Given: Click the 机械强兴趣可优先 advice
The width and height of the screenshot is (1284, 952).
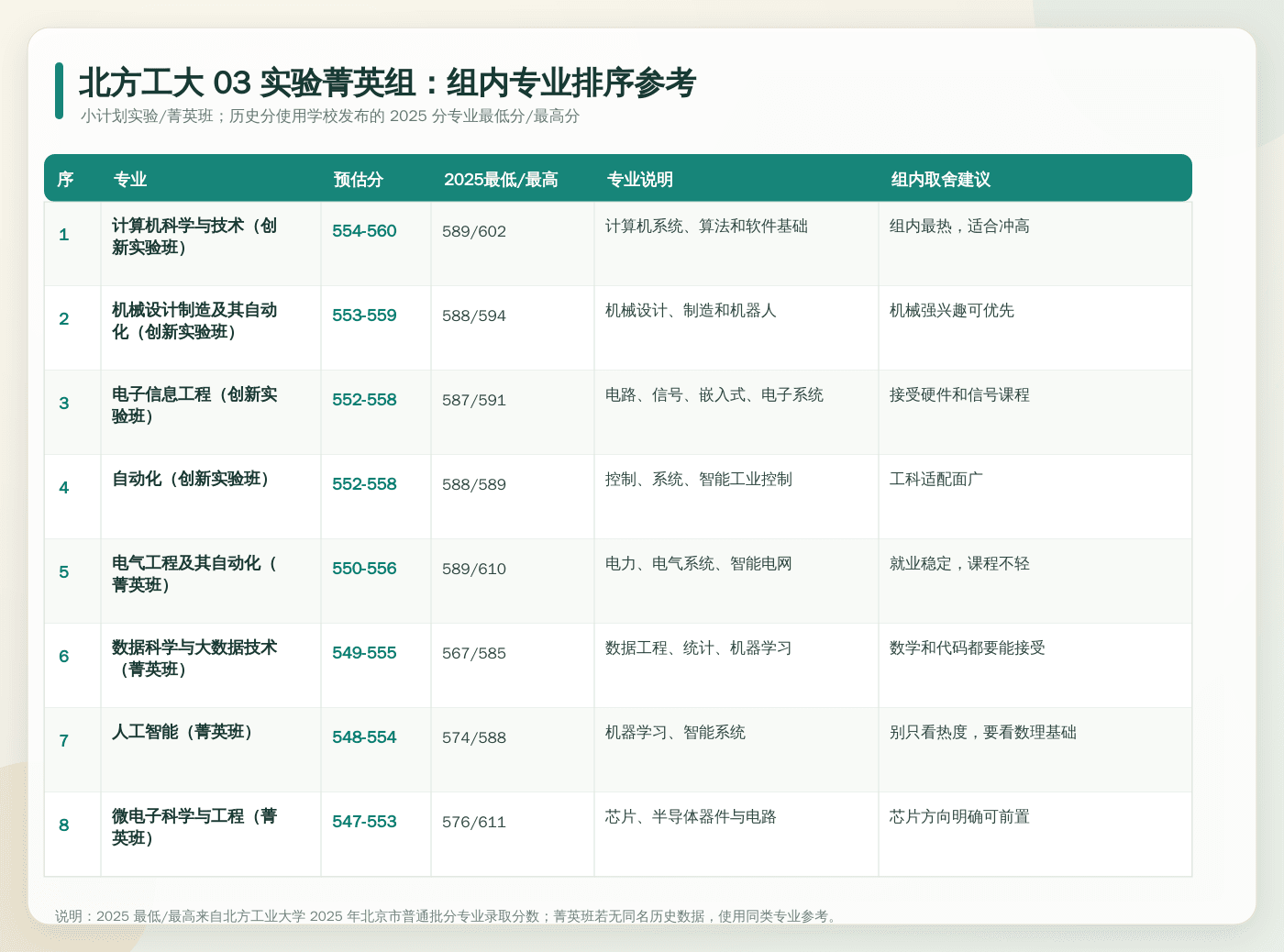Looking at the screenshot, I should point(952,311).
